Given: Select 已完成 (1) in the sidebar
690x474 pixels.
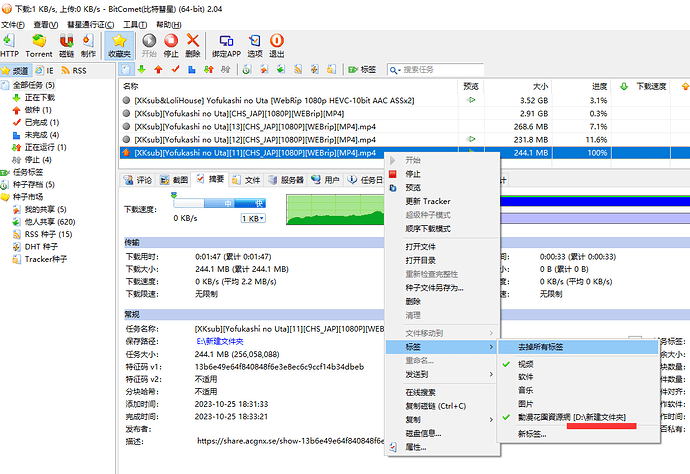Looking at the screenshot, I should point(41,122).
